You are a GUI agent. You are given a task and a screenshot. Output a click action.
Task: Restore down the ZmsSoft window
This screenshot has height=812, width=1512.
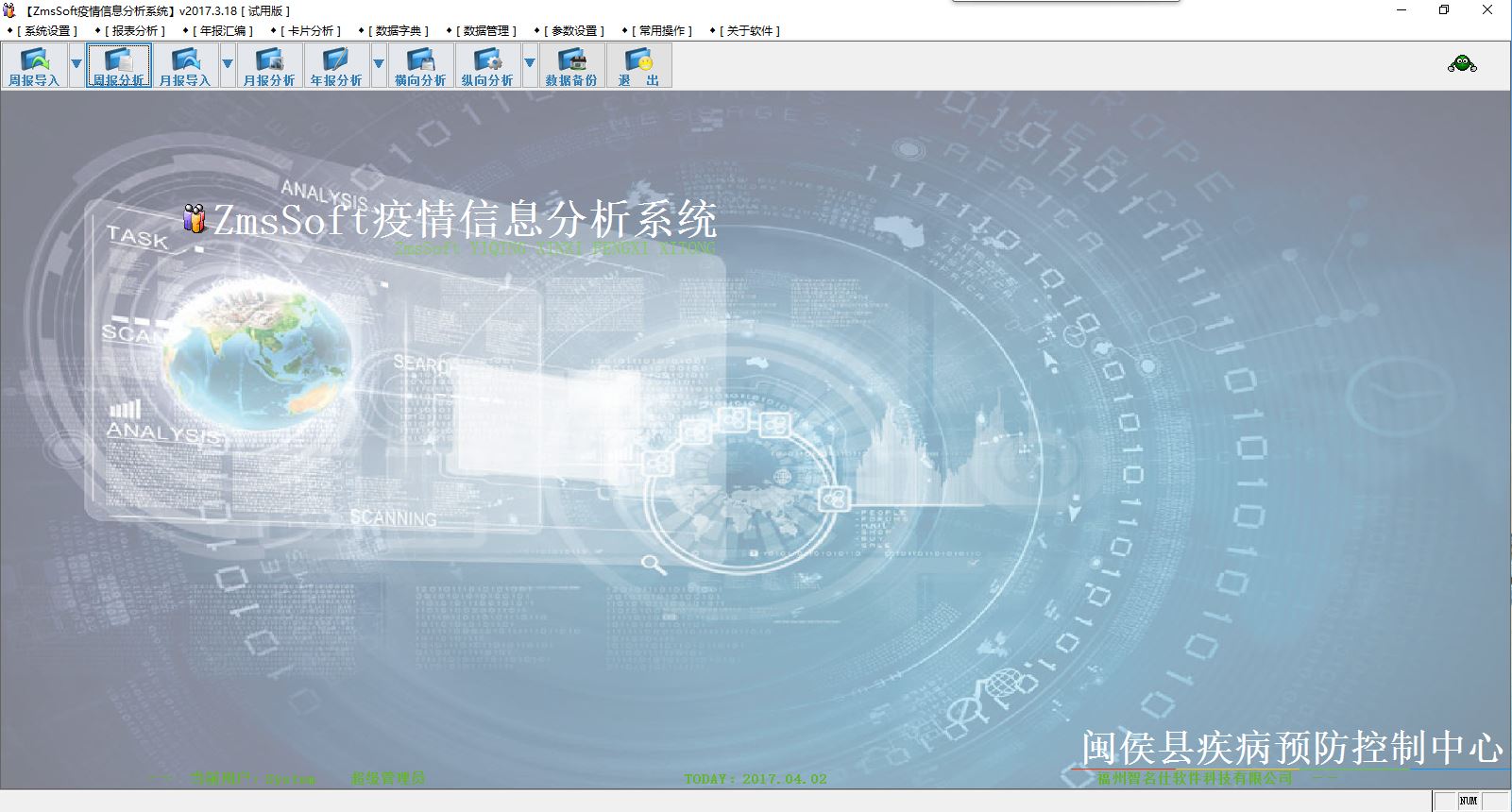point(1444,10)
